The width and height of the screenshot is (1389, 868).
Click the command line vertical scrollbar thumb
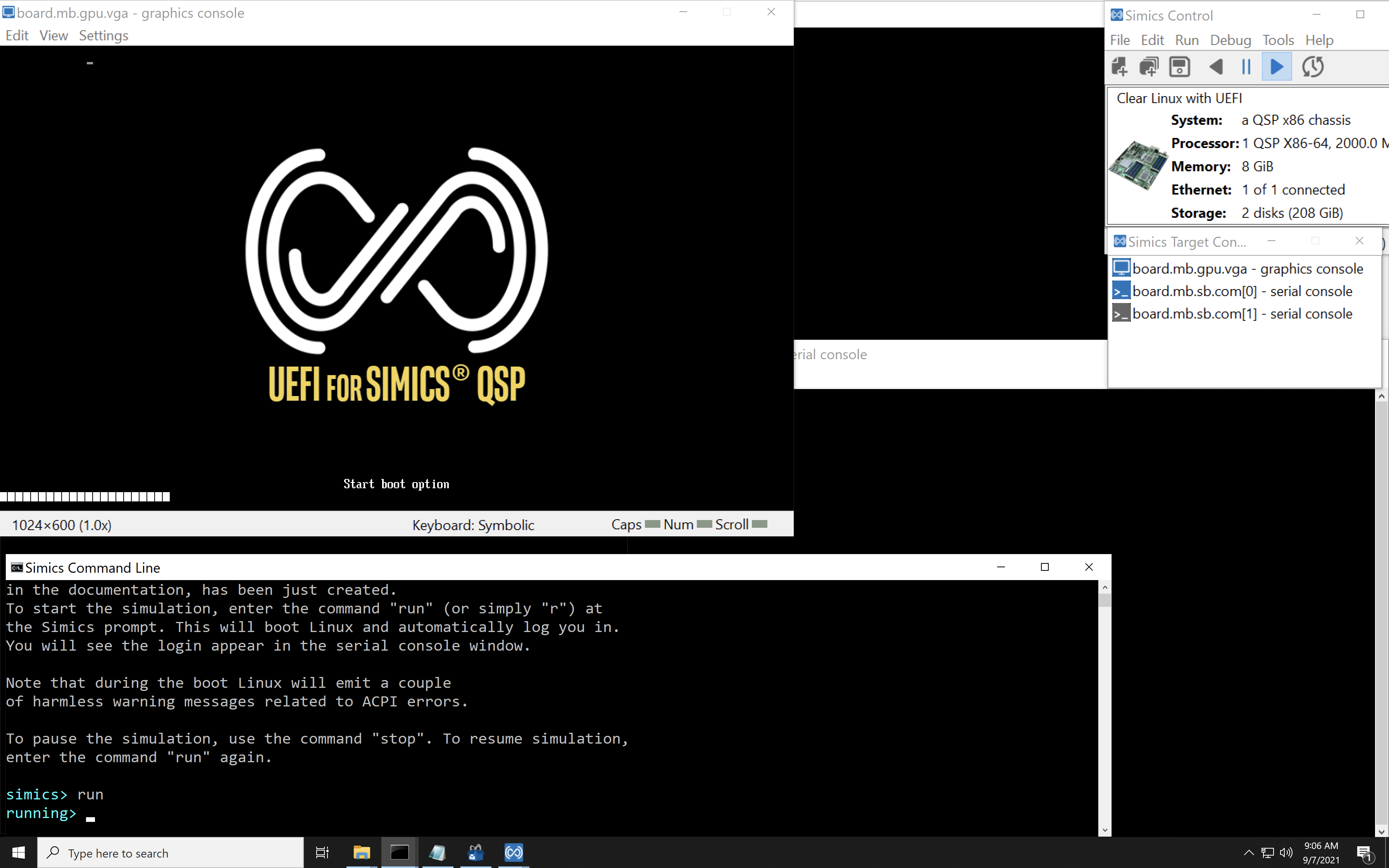pyautogui.click(x=1105, y=601)
